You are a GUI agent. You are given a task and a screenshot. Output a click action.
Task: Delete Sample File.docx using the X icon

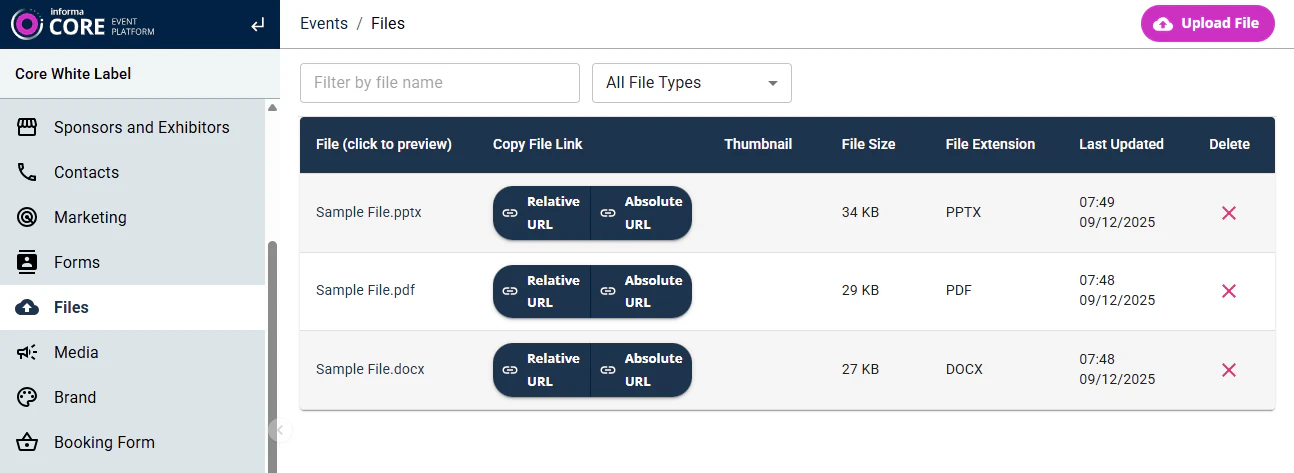1229,370
